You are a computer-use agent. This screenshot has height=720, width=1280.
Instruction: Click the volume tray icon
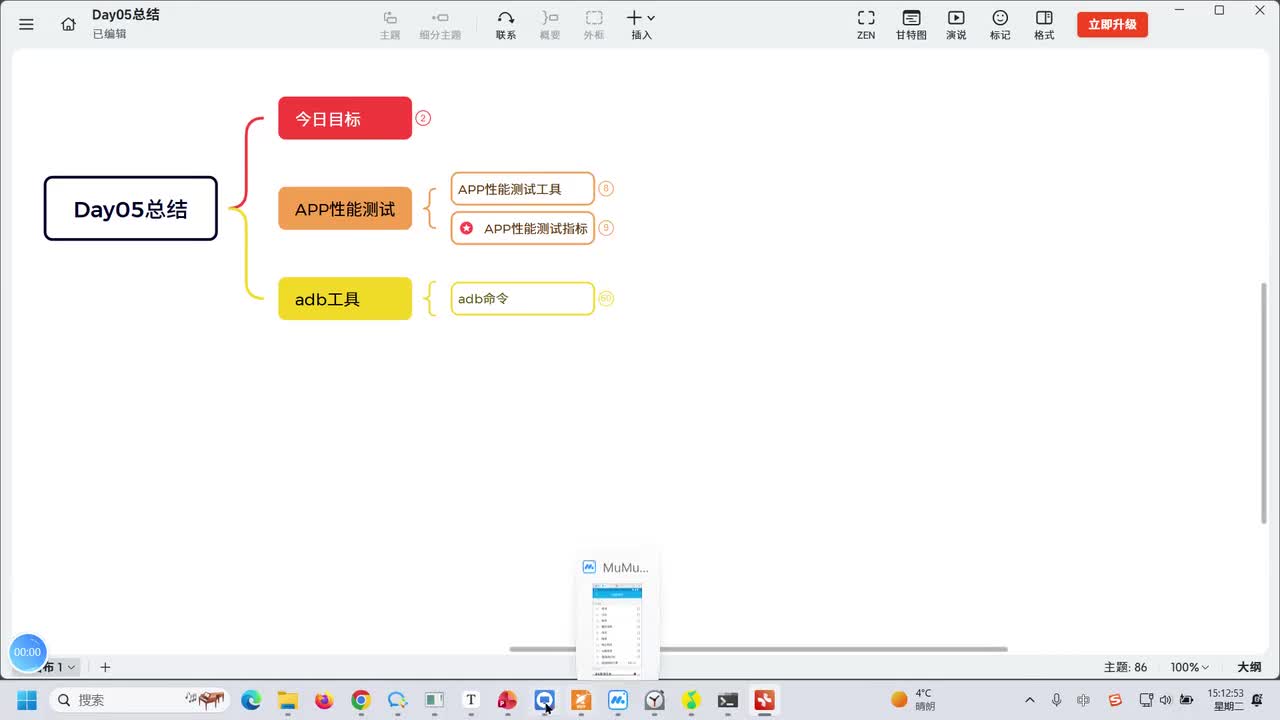(1165, 700)
